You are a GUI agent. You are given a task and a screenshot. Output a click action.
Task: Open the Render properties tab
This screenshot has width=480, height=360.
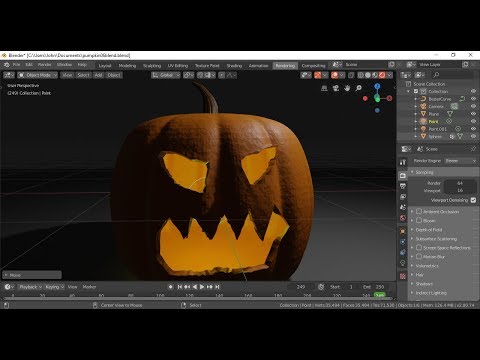(x=403, y=175)
